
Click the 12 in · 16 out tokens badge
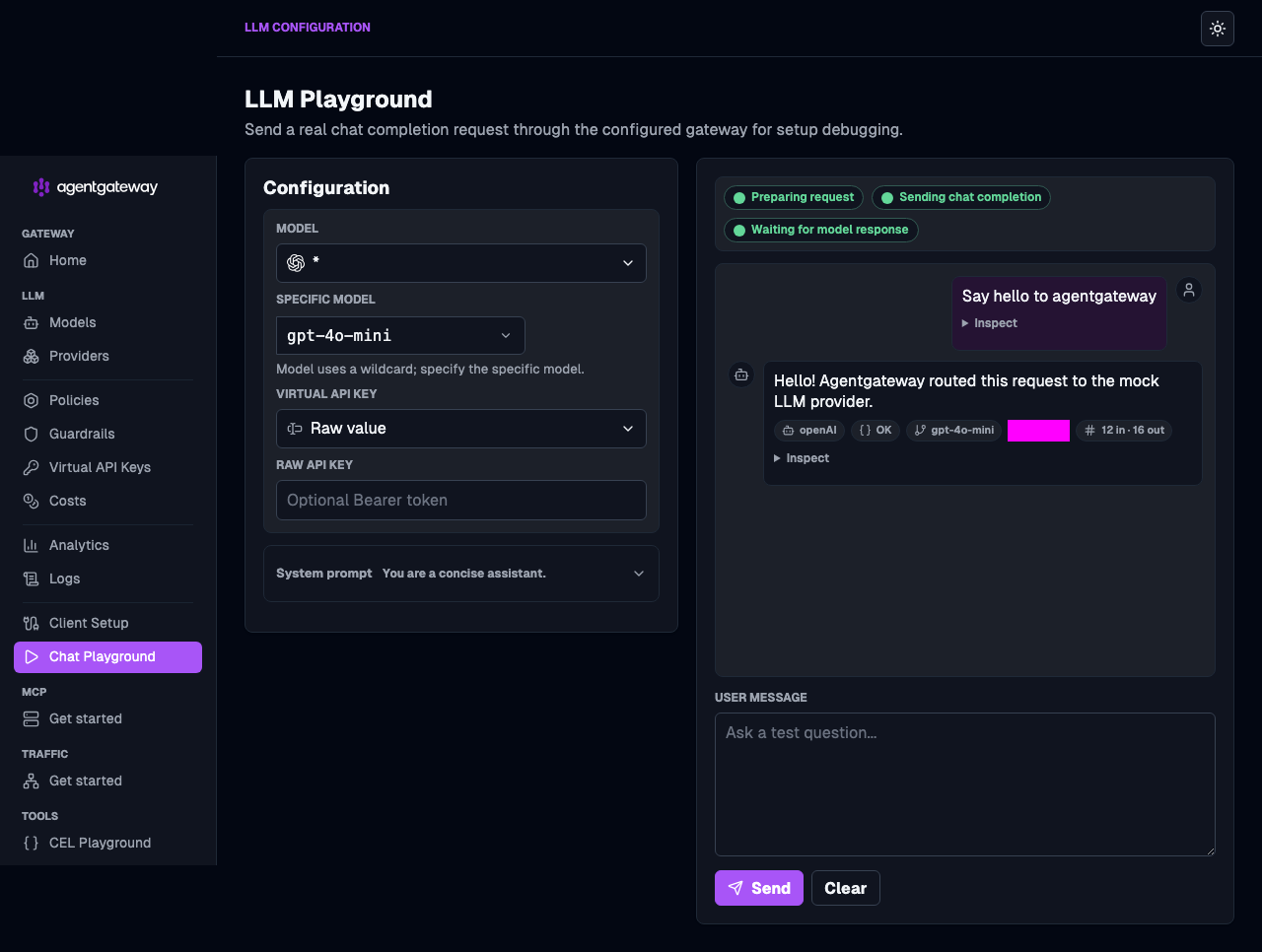tap(1124, 430)
